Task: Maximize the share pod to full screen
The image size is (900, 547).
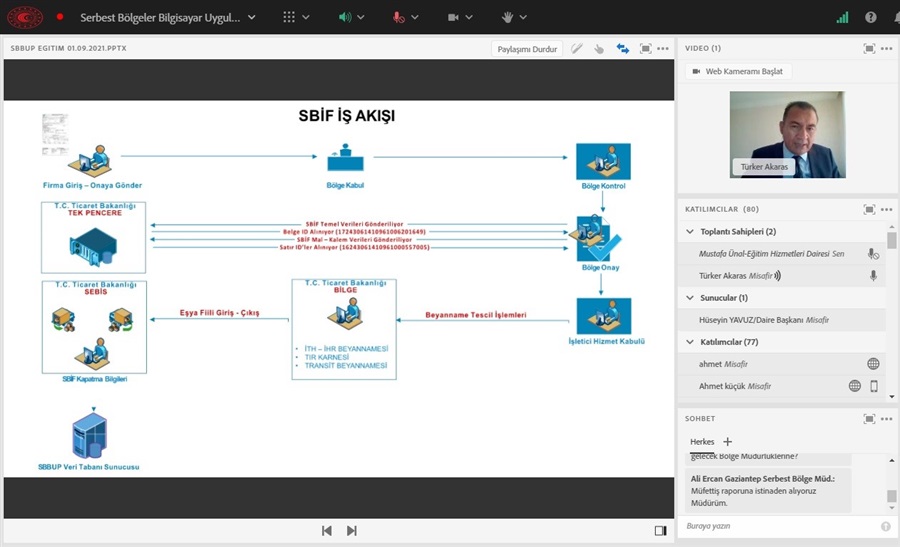Action: (646, 49)
